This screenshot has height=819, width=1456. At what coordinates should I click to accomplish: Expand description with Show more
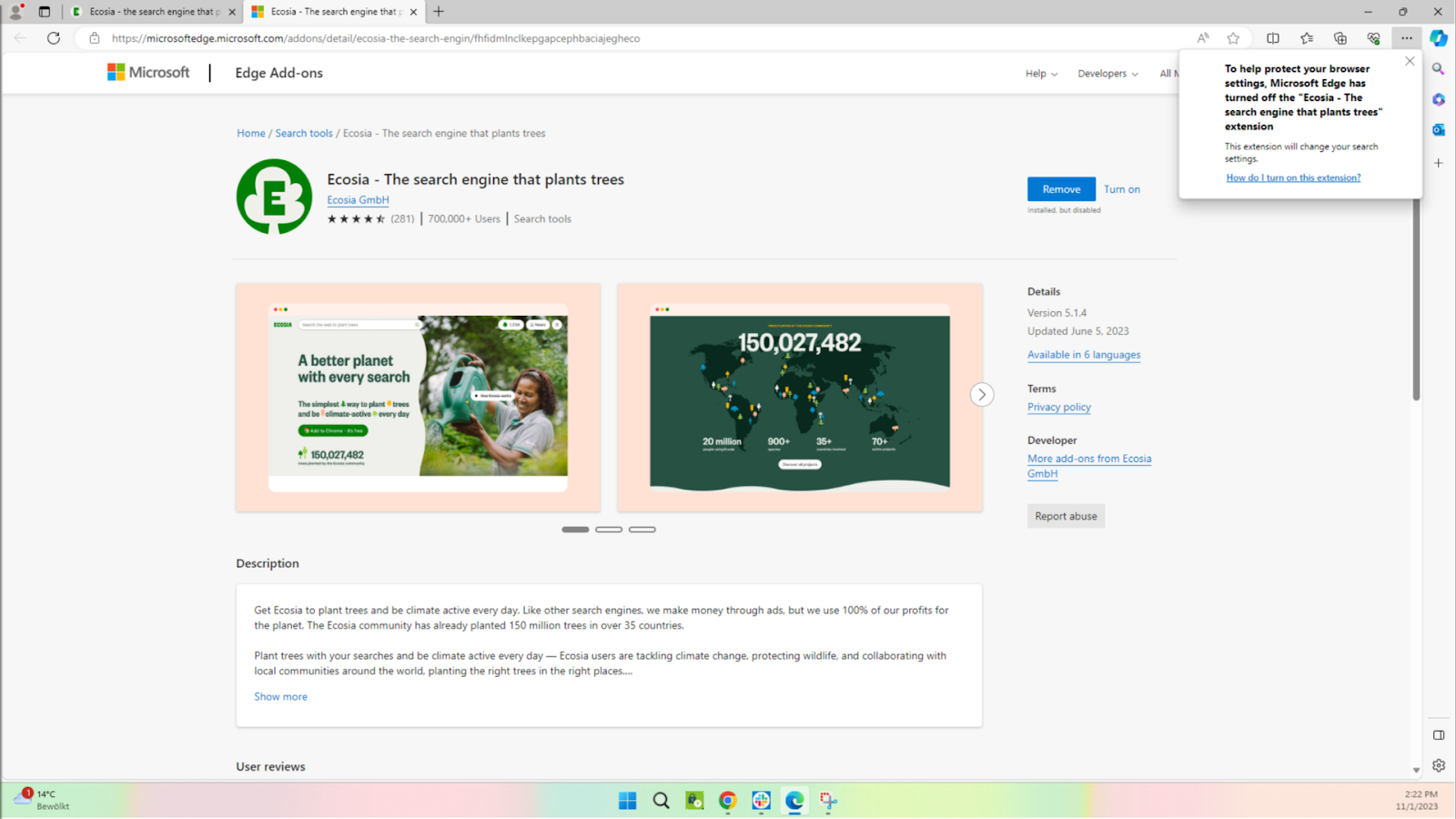[280, 696]
